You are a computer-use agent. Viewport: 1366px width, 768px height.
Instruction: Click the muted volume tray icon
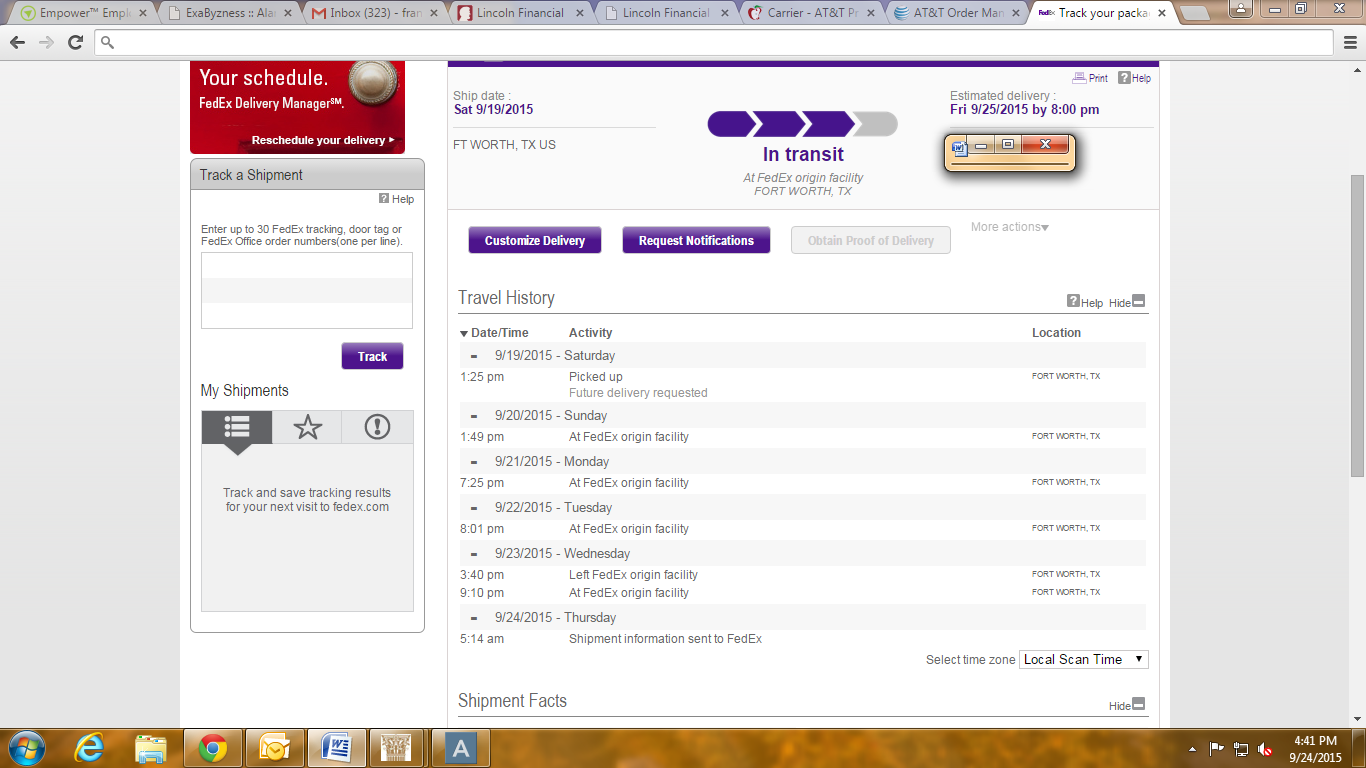(x=1265, y=748)
